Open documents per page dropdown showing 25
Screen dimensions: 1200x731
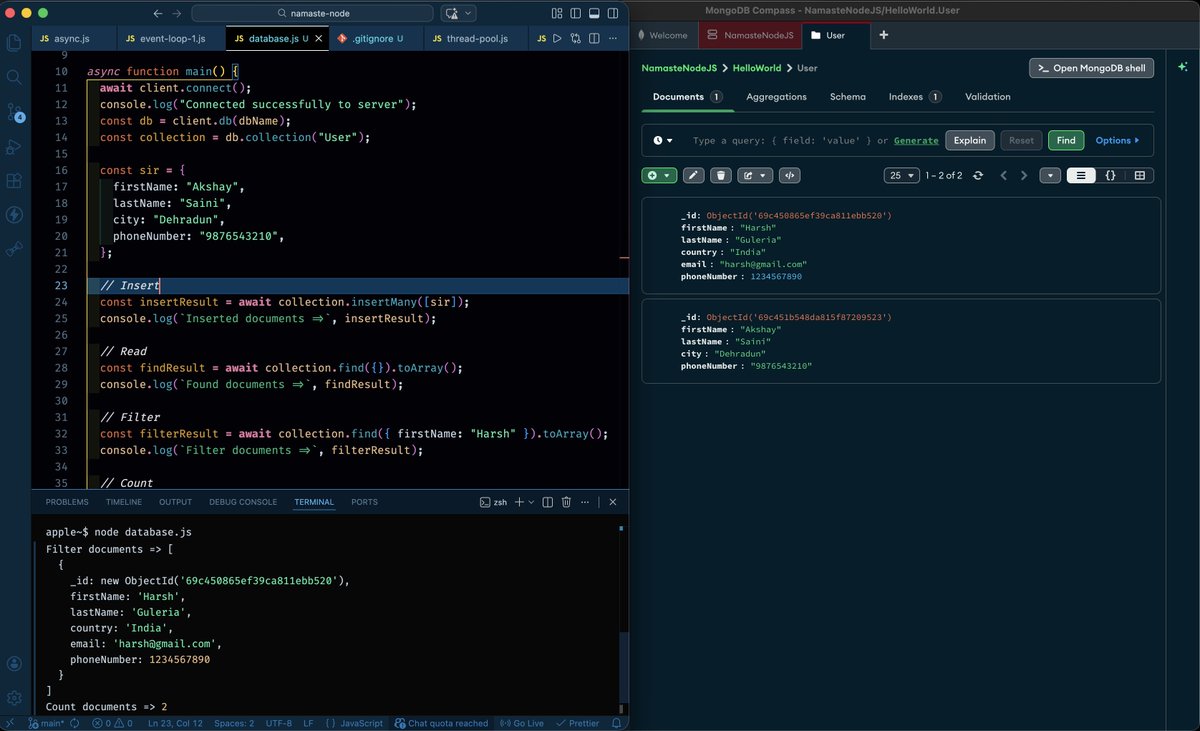point(902,175)
